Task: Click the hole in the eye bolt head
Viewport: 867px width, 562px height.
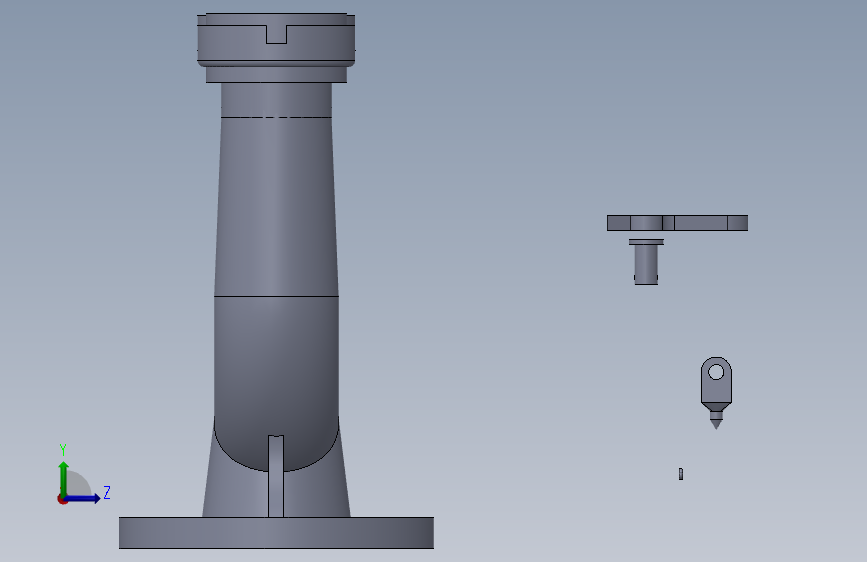Action: point(716,372)
